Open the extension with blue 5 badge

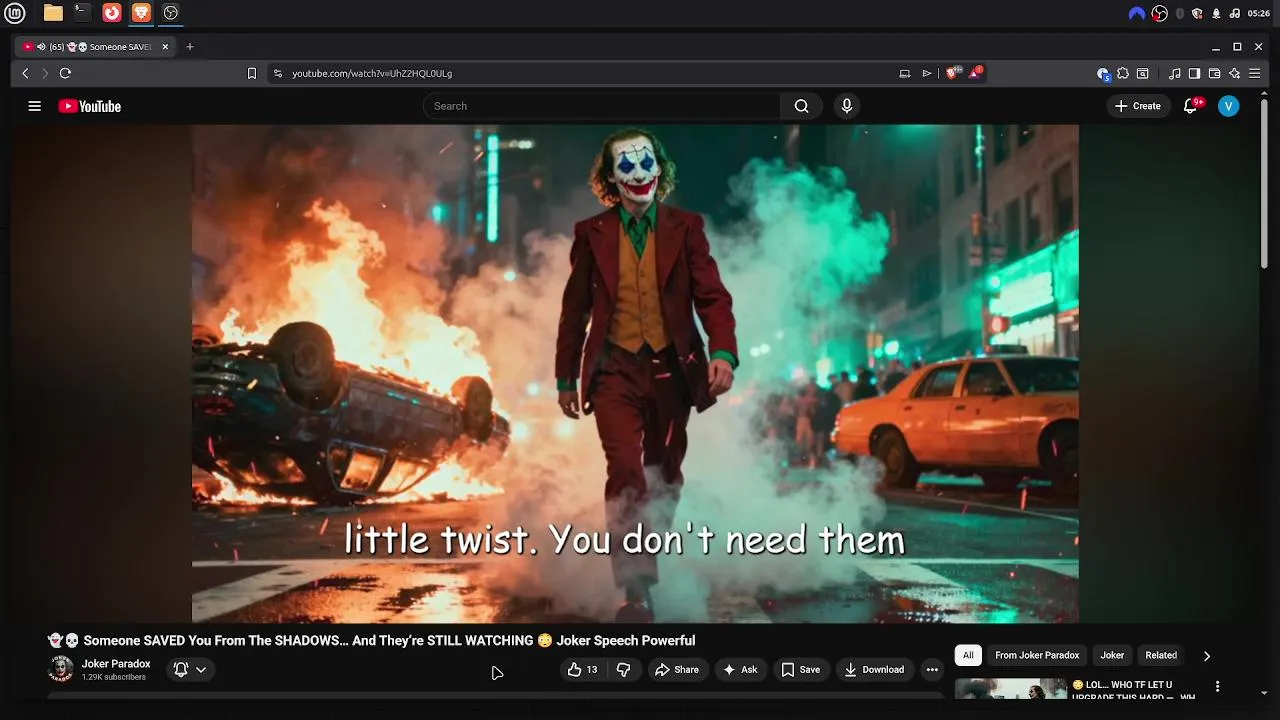(1103, 73)
